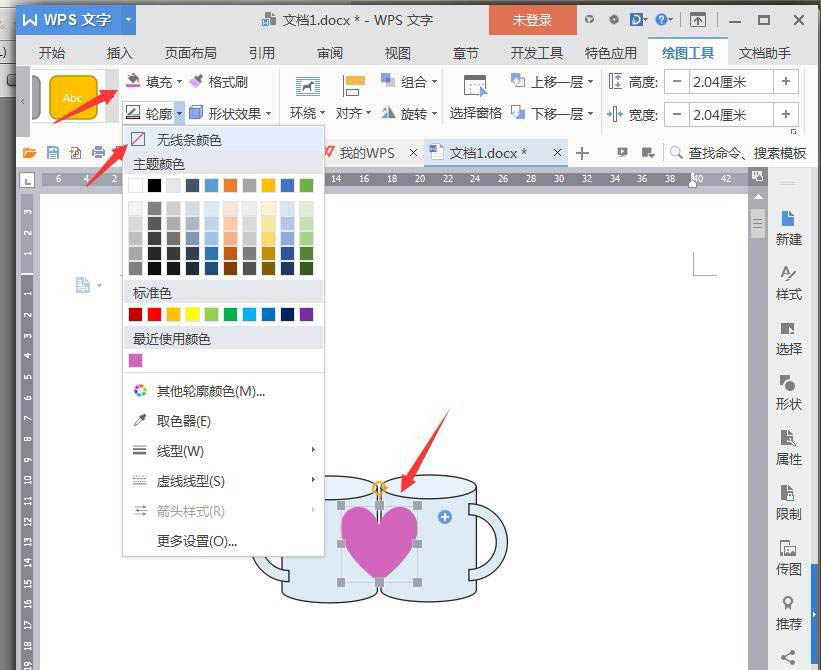Screen dimensions: 821x670
Task: Switch to the 引用 ribbon tab
Action: (262, 53)
